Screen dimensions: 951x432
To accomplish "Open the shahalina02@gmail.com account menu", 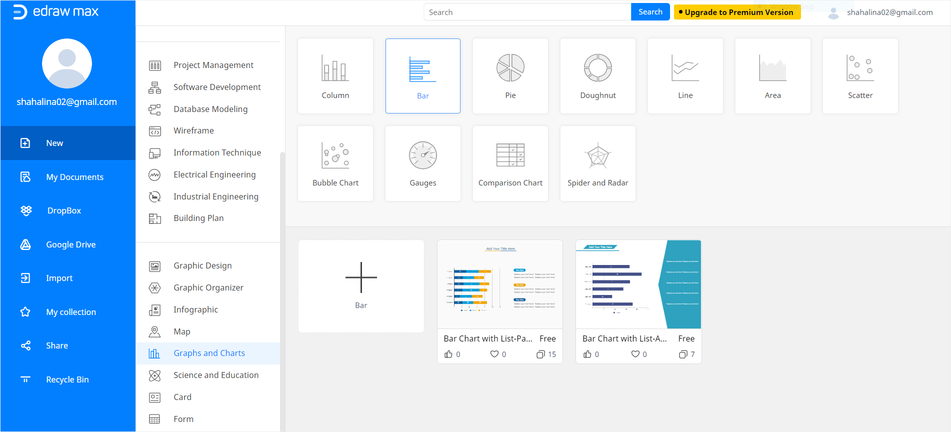I will [880, 12].
